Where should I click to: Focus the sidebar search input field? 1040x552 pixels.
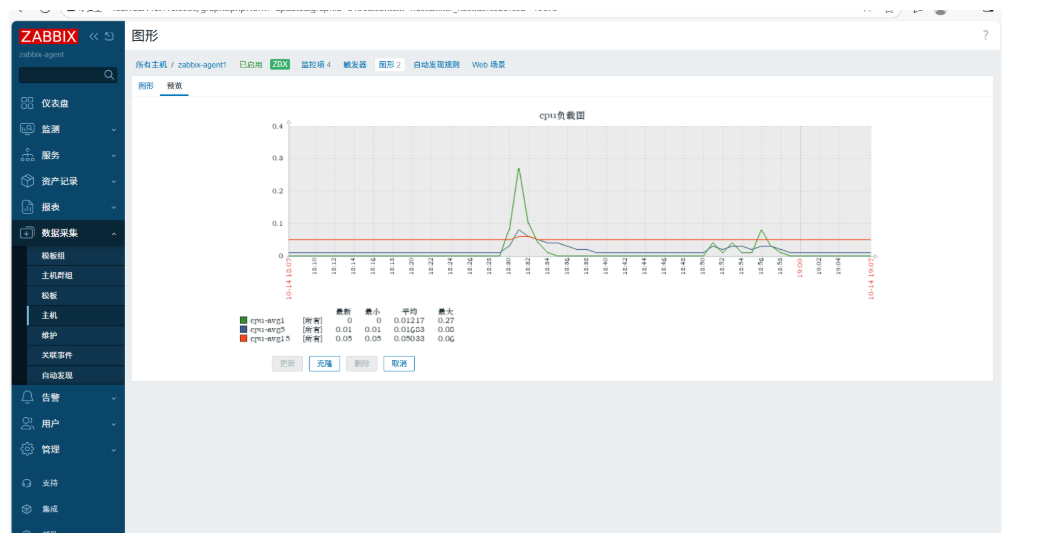click(68, 75)
